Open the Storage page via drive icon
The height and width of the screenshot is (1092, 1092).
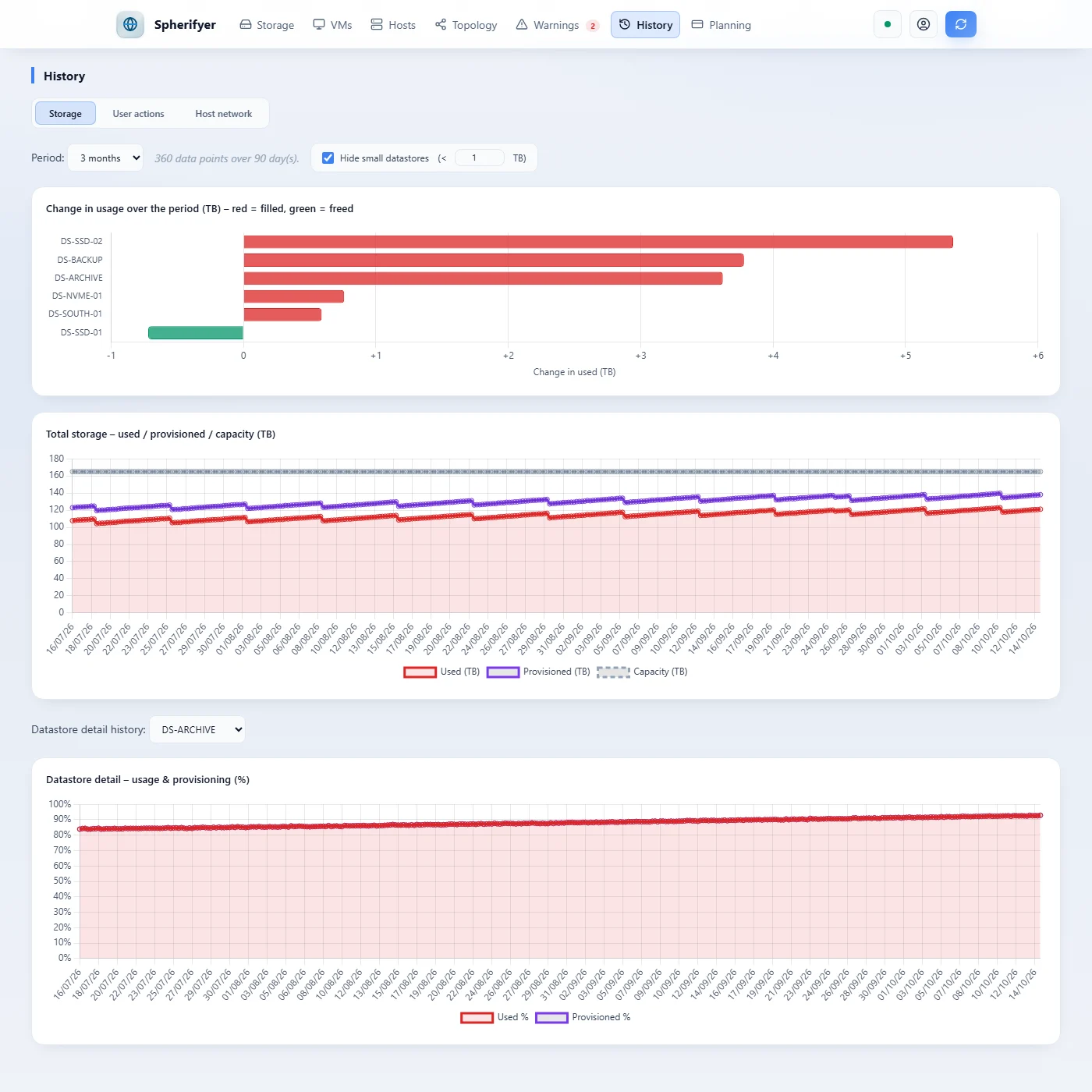click(x=246, y=24)
